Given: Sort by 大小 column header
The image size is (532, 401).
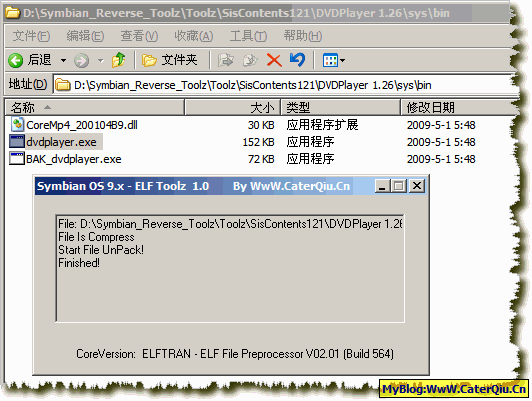Looking at the screenshot, I should tap(232, 108).
